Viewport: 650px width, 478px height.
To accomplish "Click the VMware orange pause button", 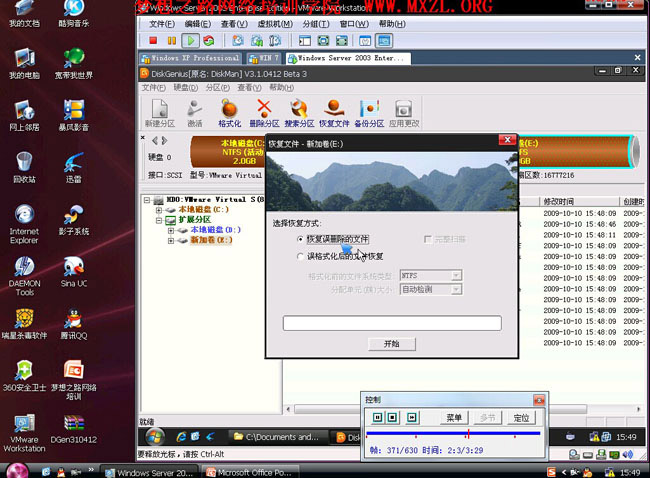I will tap(172, 41).
